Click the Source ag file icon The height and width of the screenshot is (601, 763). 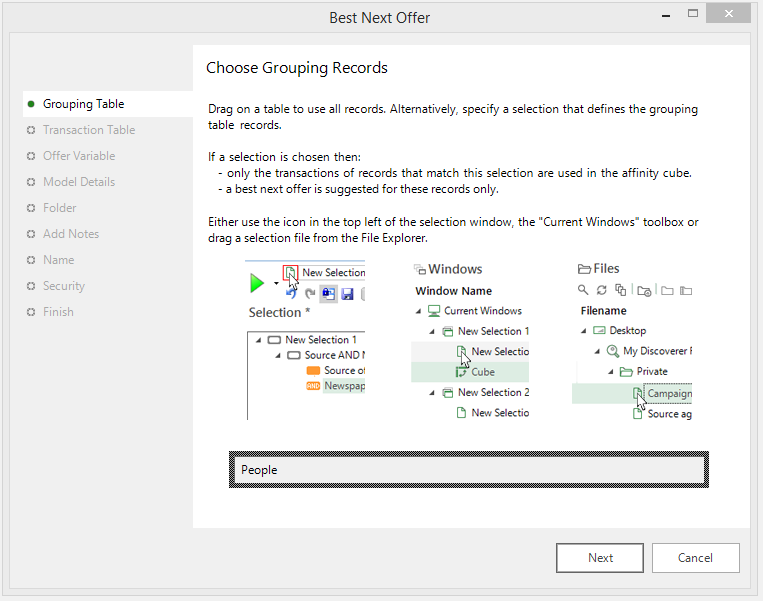tap(637, 414)
